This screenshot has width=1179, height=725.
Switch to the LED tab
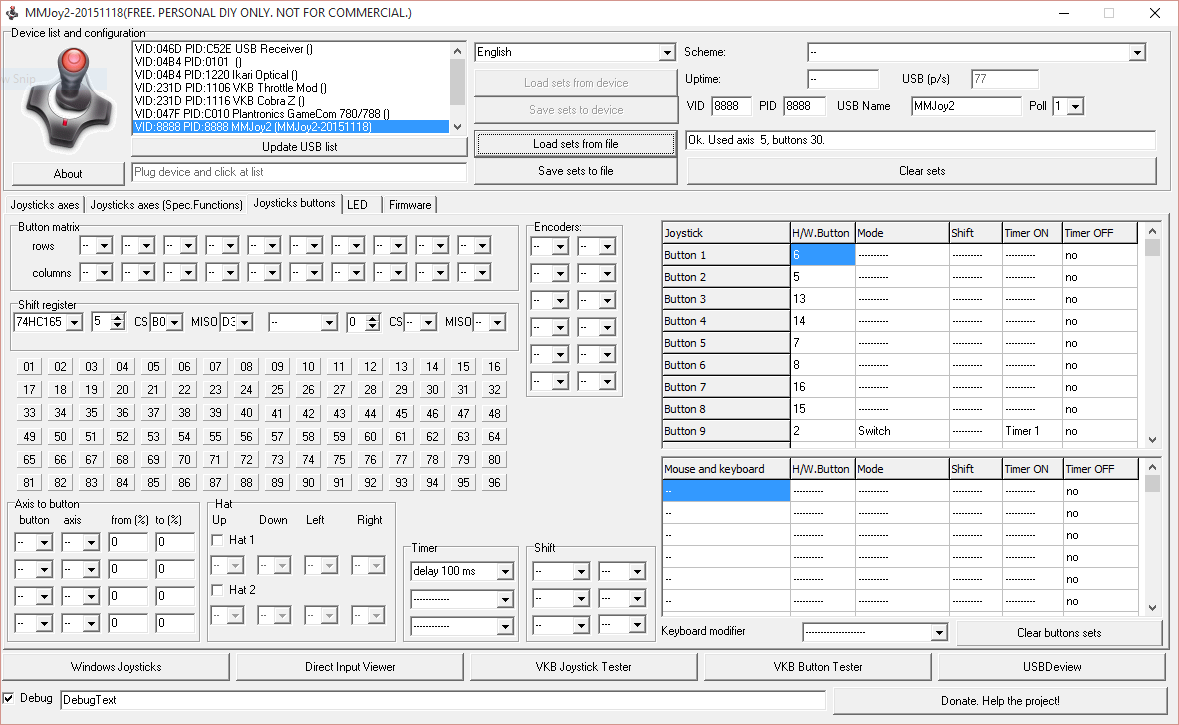(x=359, y=204)
